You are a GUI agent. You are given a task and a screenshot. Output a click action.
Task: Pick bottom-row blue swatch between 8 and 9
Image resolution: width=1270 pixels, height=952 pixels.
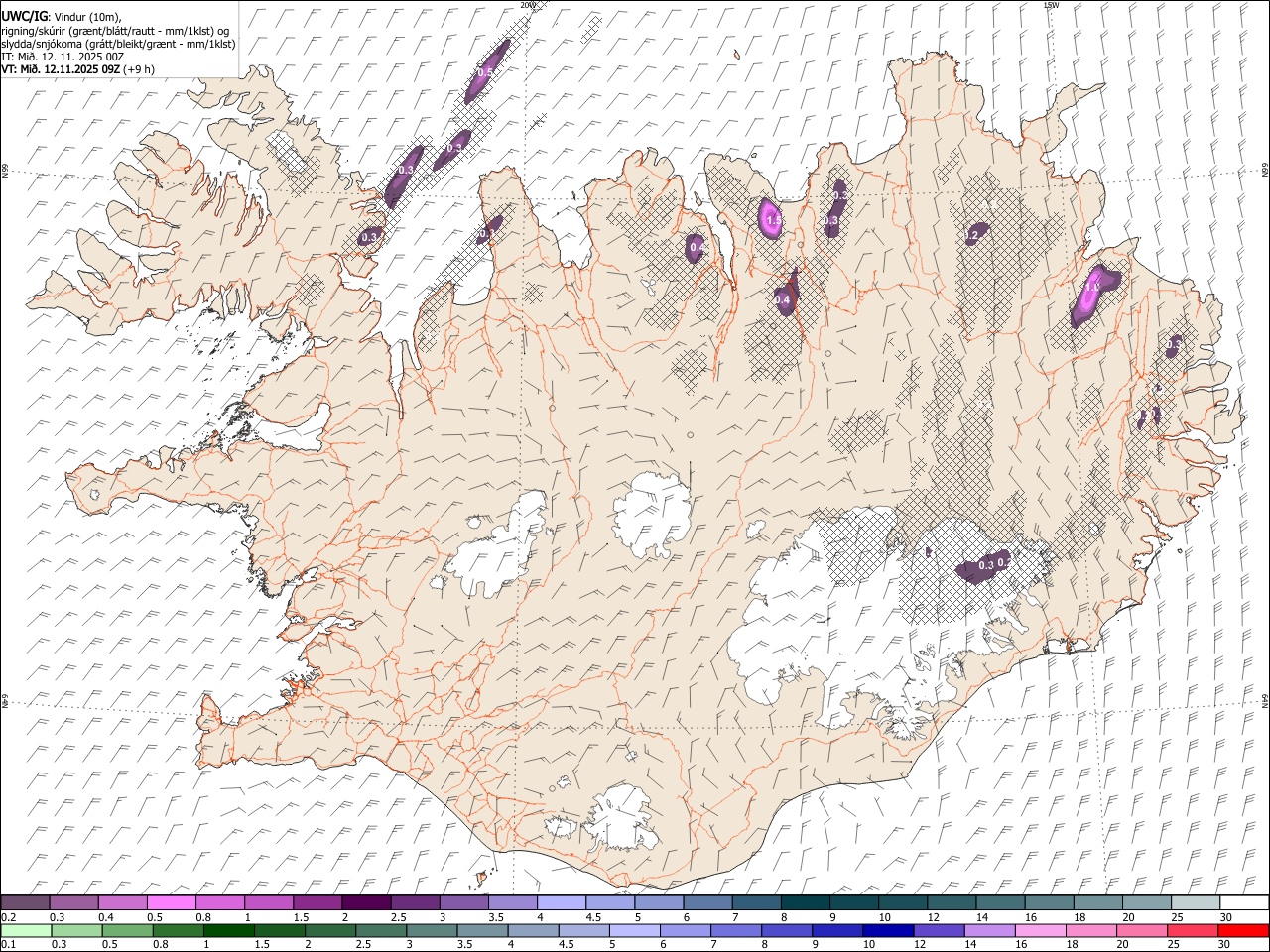click(788, 930)
